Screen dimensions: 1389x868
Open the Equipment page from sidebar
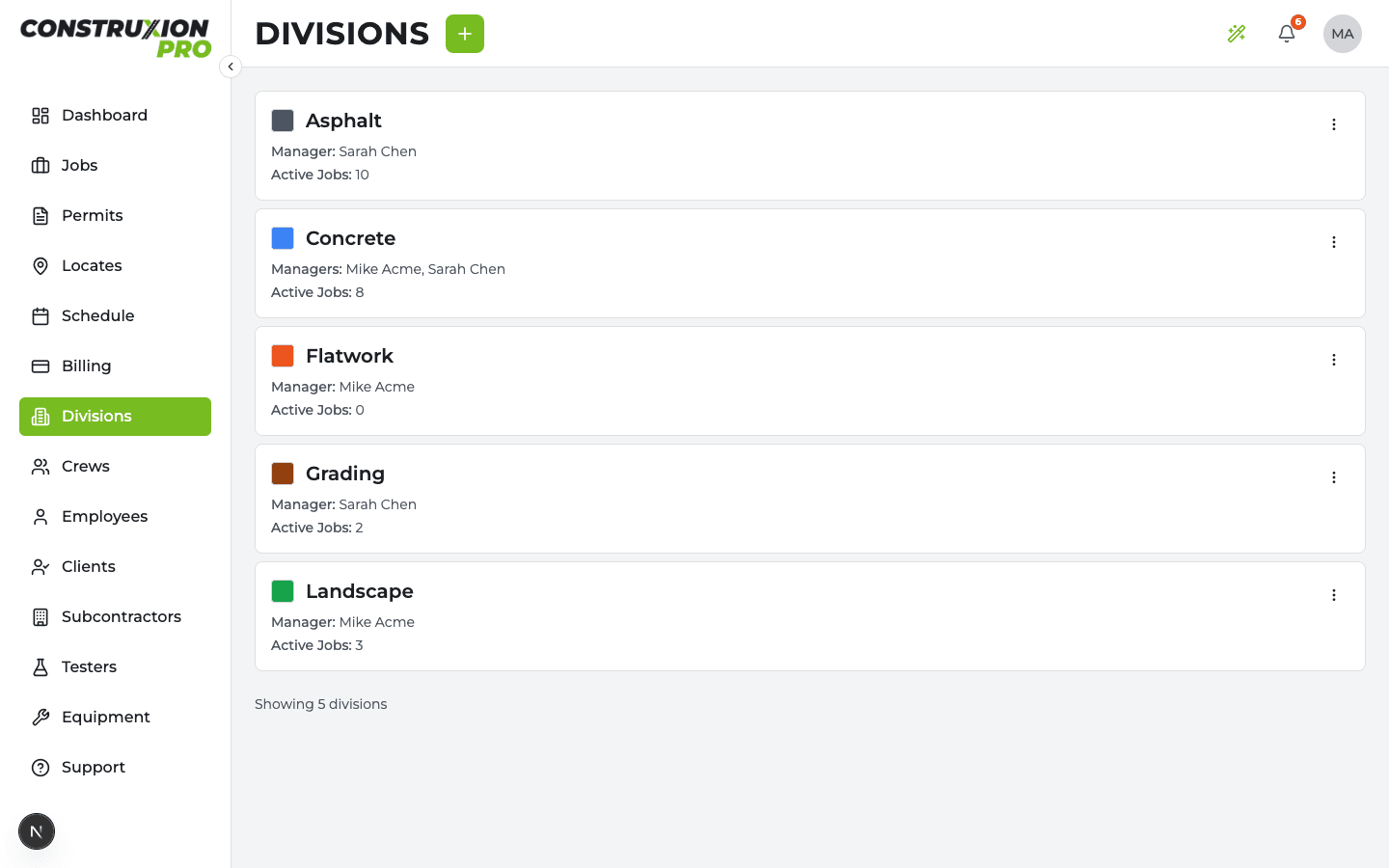pyautogui.click(x=115, y=718)
